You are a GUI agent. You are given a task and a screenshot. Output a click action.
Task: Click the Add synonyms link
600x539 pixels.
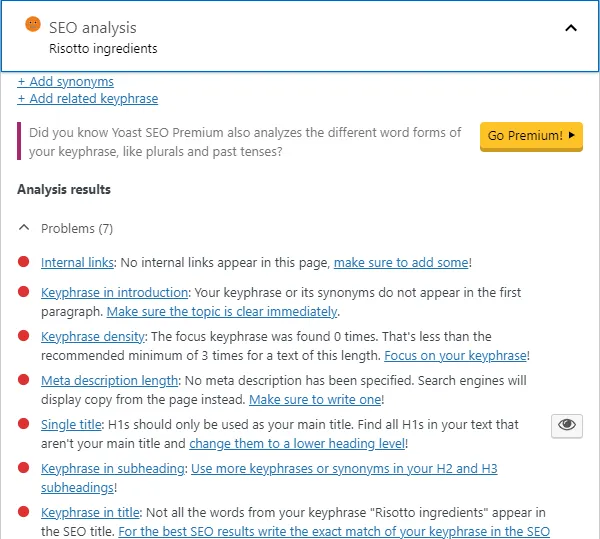tap(65, 81)
